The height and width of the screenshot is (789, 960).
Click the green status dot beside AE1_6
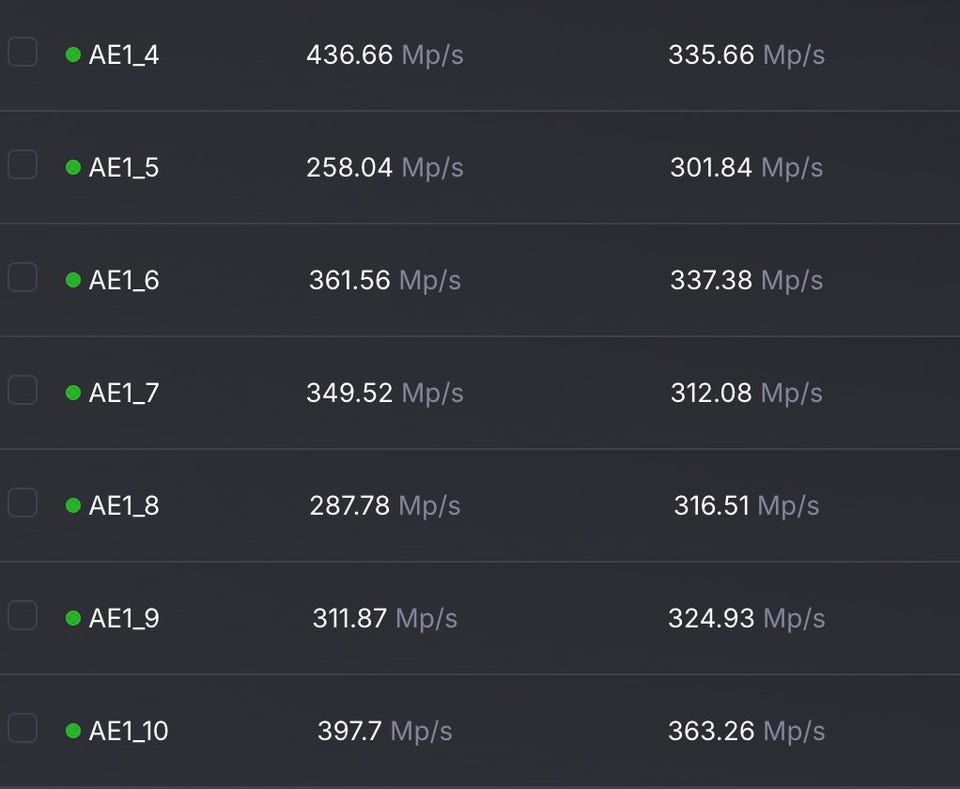pyautogui.click(x=73, y=281)
